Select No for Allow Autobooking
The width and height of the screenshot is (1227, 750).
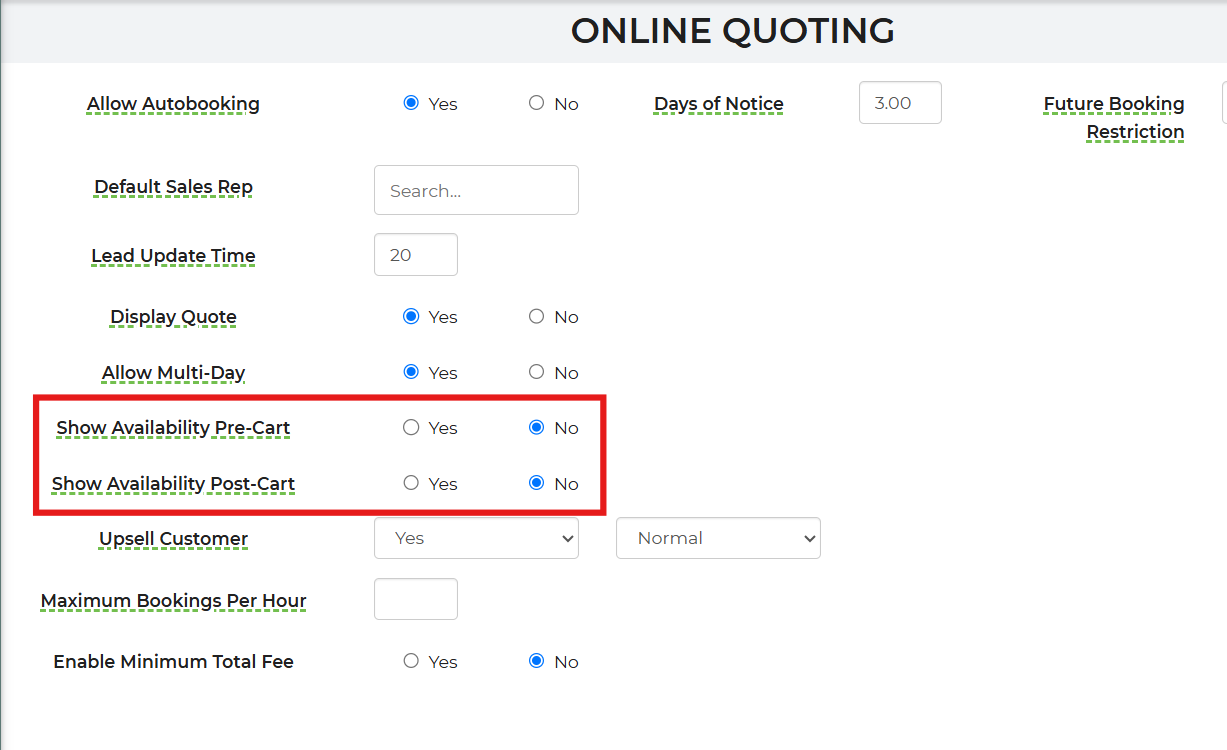537,103
